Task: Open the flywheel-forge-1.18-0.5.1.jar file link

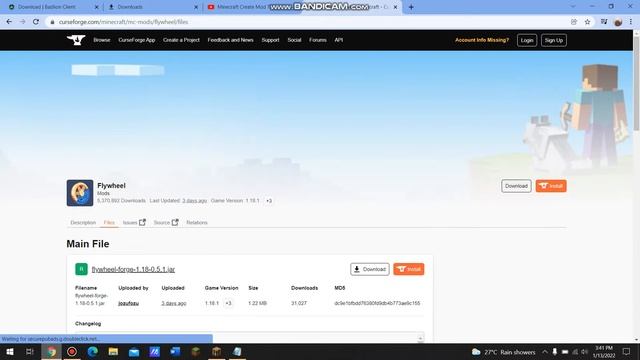Action: pyautogui.click(x=133, y=269)
